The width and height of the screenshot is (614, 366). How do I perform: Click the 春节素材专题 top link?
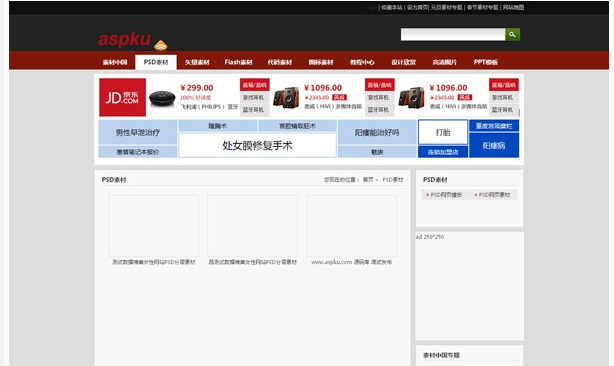click(482, 7)
